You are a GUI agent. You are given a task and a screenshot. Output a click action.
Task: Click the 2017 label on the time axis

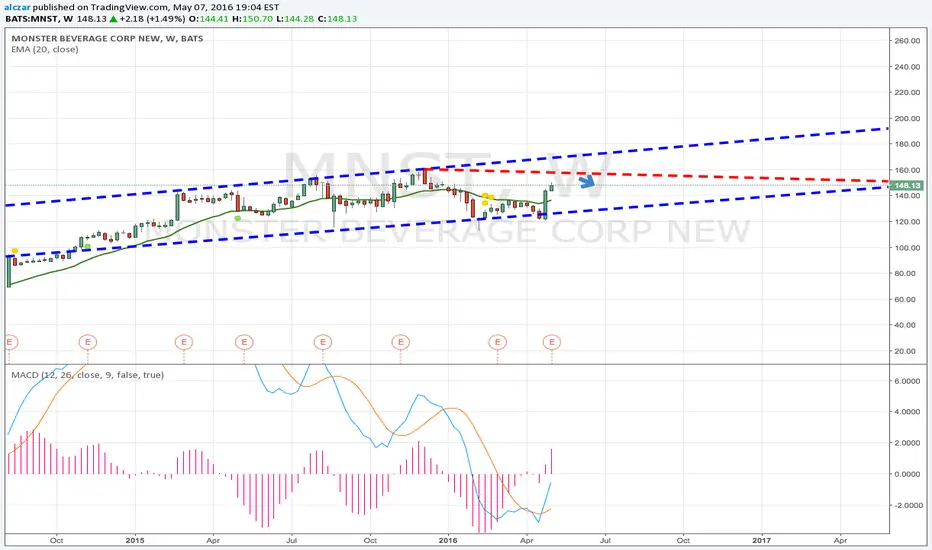pyautogui.click(x=761, y=540)
